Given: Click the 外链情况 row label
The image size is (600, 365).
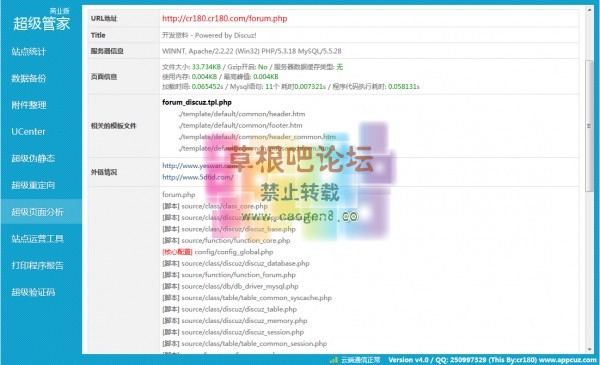Looking at the screenshot, I should 104,172.
